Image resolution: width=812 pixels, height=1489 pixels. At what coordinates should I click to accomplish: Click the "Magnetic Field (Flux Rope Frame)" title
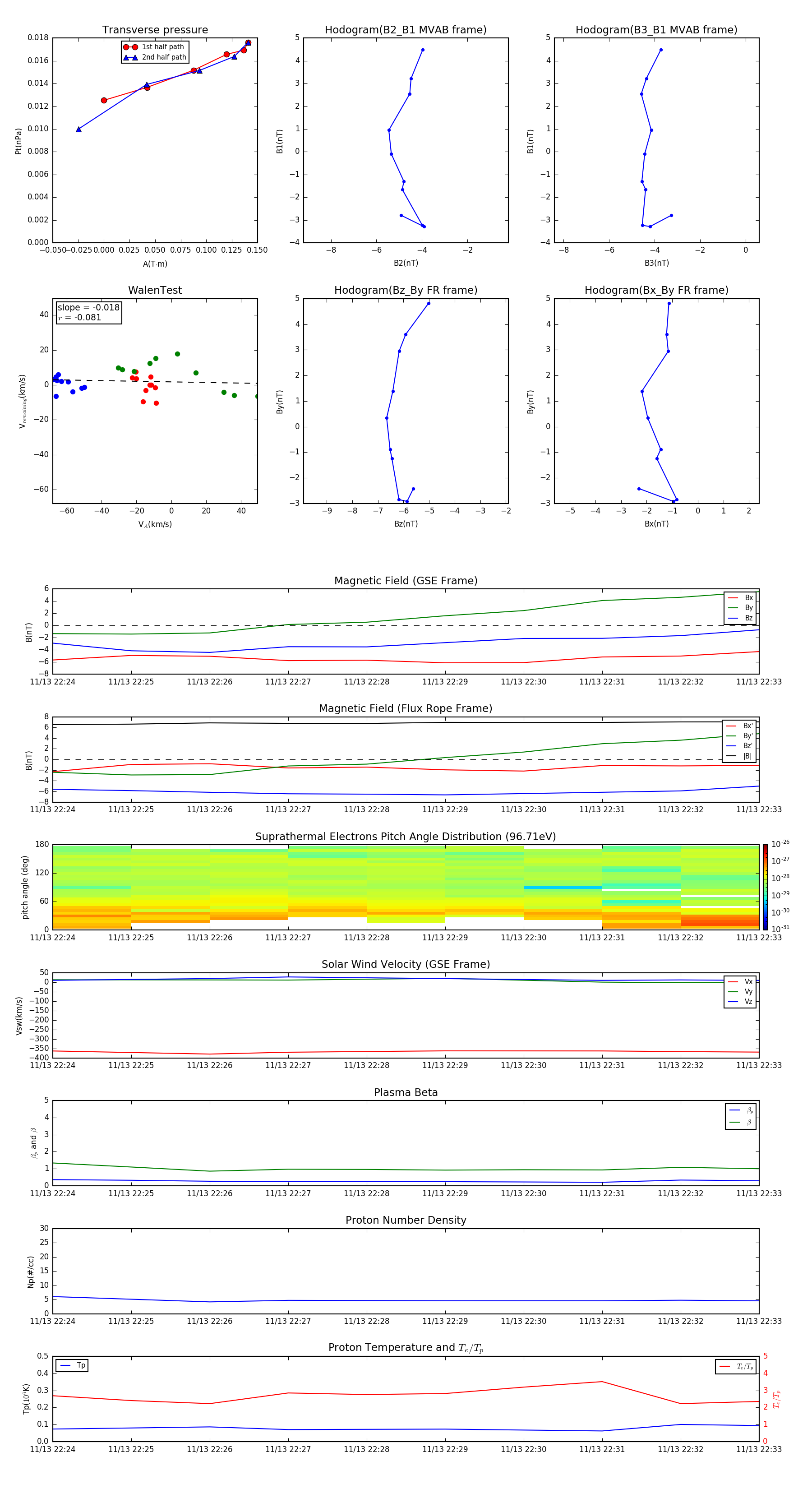pos(406,709)
